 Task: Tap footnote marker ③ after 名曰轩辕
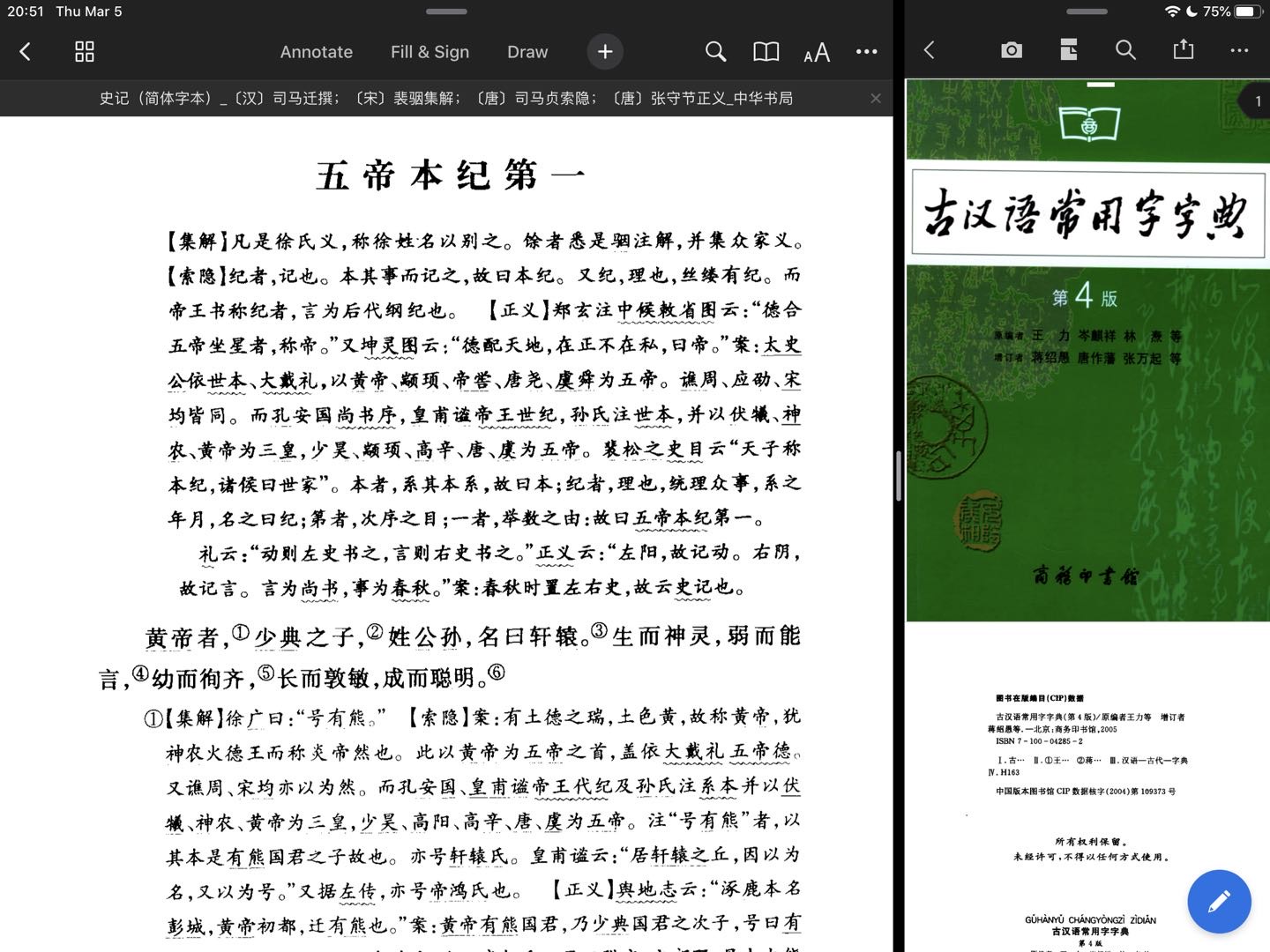(x=599, y=630)
